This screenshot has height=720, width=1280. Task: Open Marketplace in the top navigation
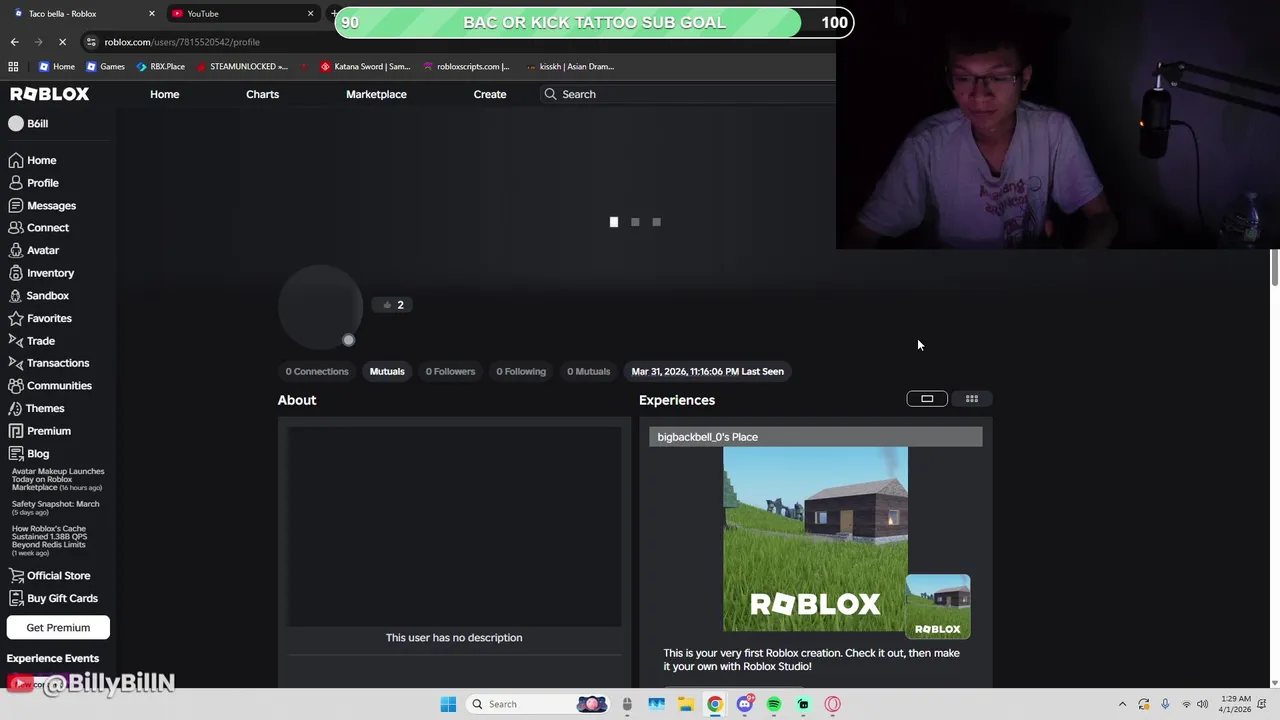point(376,94)
